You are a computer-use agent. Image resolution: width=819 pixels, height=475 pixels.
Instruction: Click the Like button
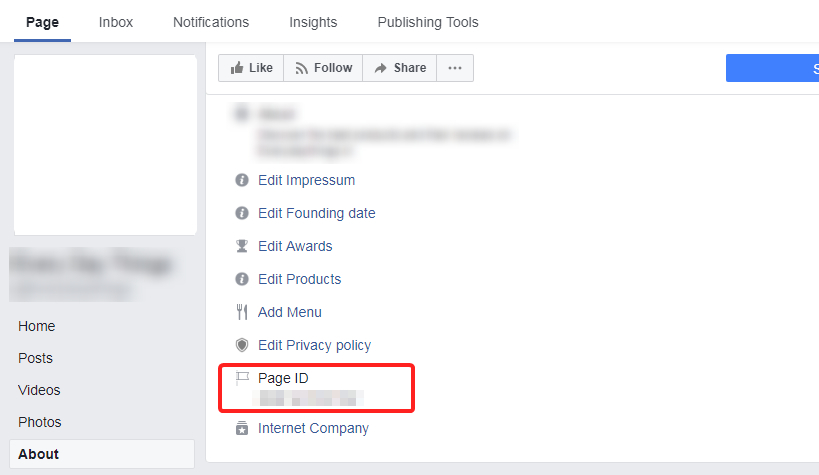251,68
